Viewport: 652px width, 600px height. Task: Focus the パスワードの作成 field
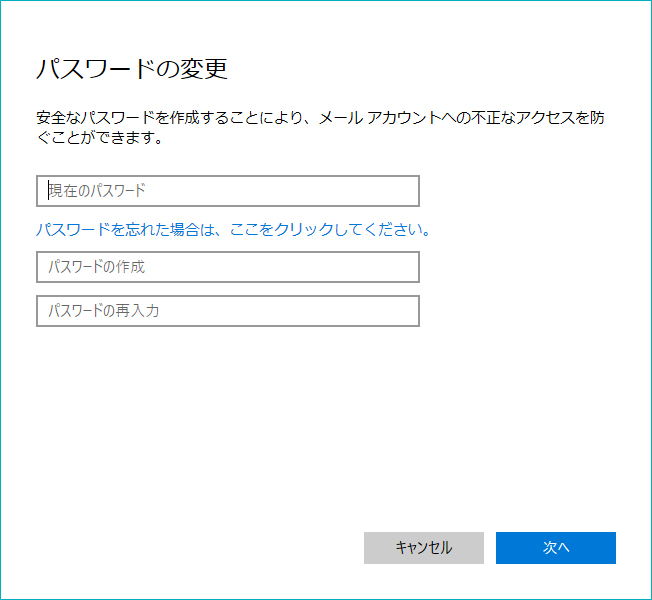tap(227, 267)
